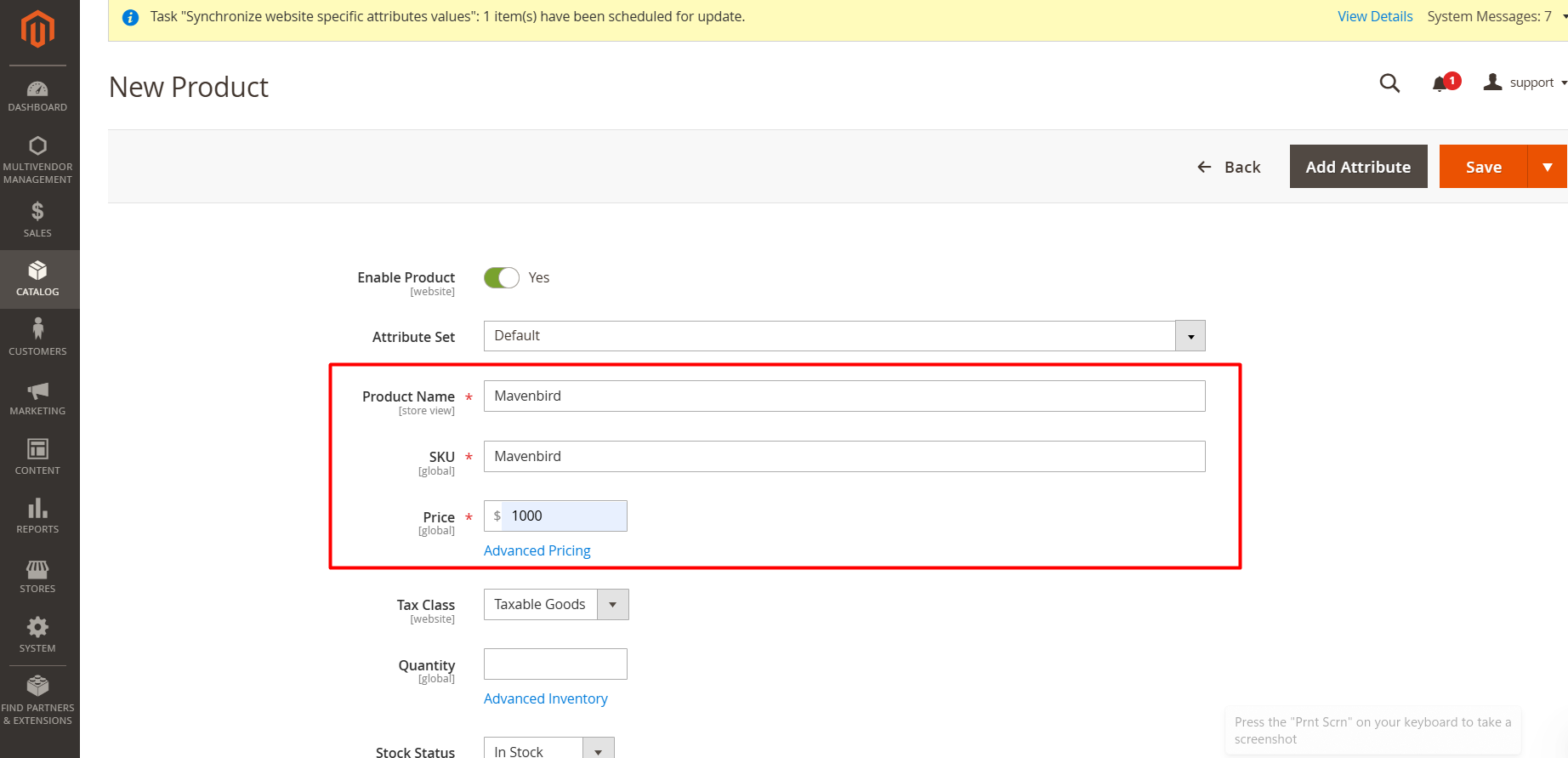Click the search magnifier icon

(x=1389, y=83)
